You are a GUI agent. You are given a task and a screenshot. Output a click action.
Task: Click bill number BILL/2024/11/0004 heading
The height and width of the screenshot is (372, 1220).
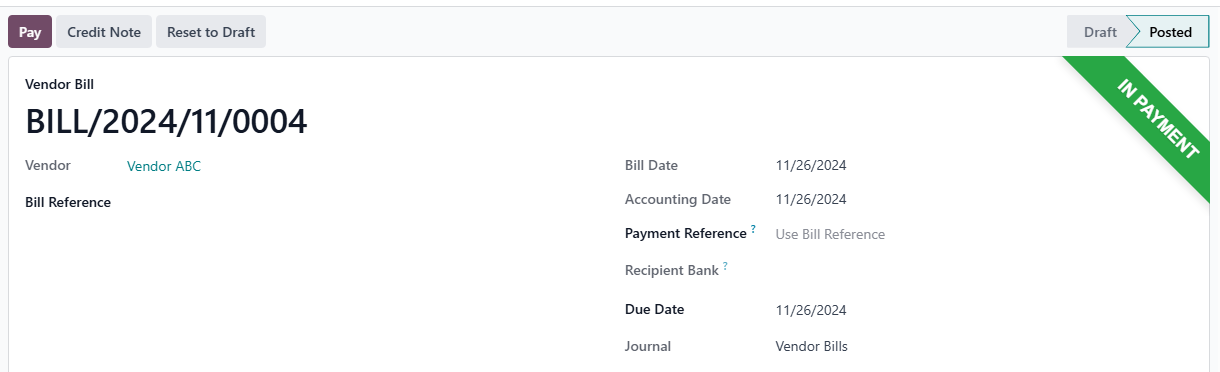pos(166,121)
